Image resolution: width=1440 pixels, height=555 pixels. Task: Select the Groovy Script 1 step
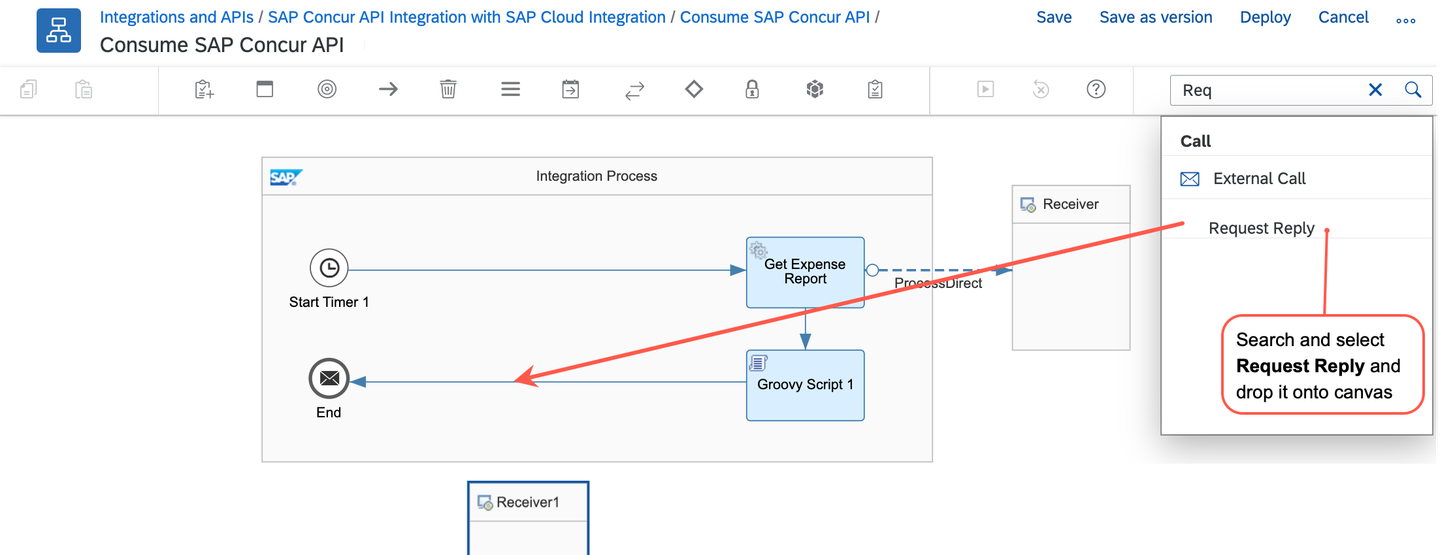(805, 385)
